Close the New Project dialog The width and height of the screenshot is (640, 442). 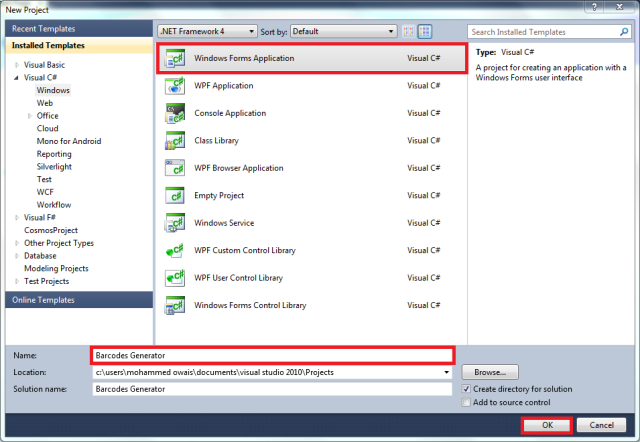[619, 7]
